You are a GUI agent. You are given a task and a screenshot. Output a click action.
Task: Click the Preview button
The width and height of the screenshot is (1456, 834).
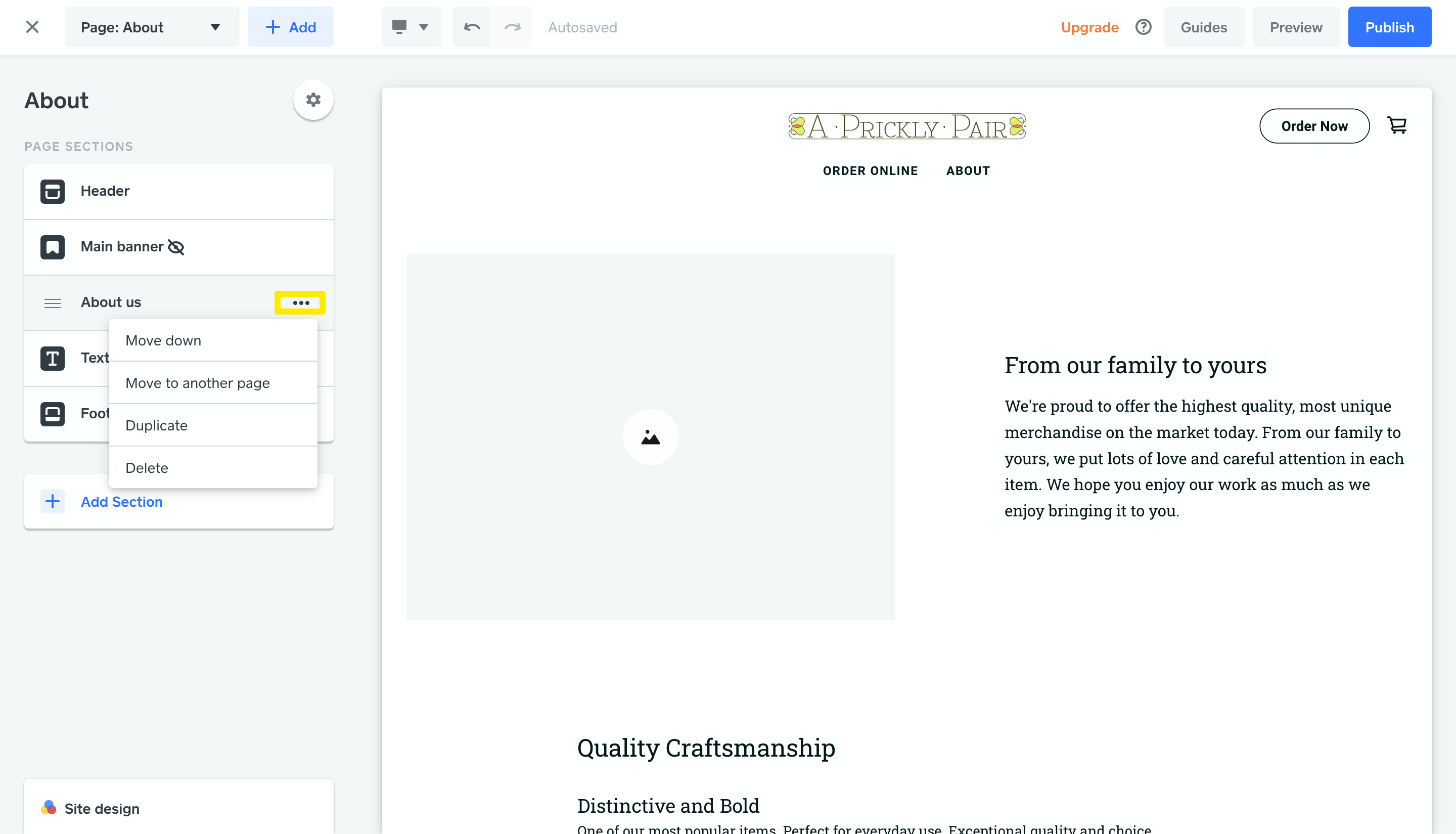[x=1295, y=27]
